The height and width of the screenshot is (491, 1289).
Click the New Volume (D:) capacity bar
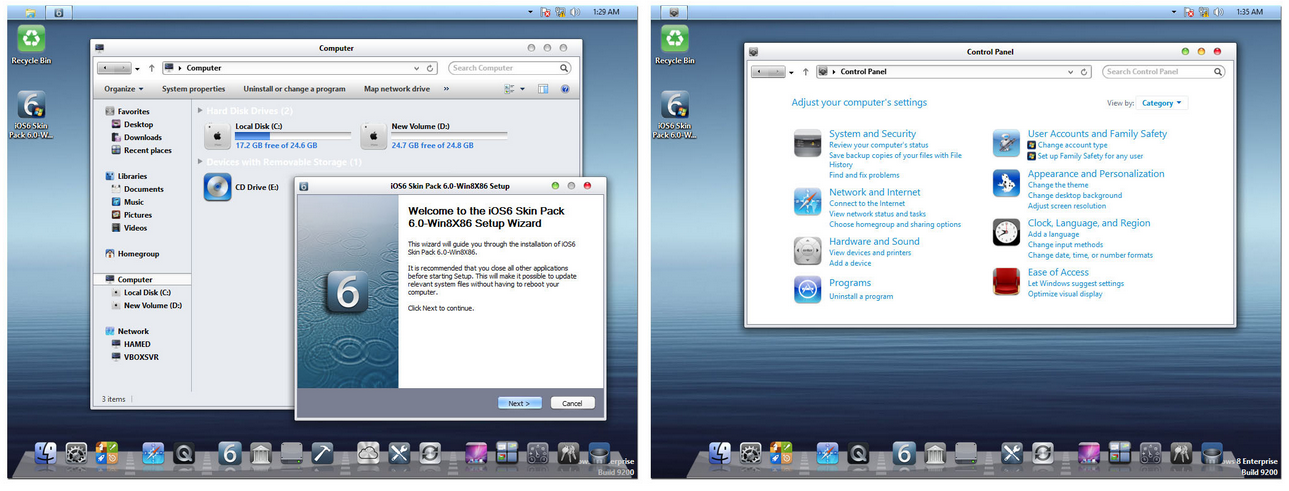click(449, 136)
